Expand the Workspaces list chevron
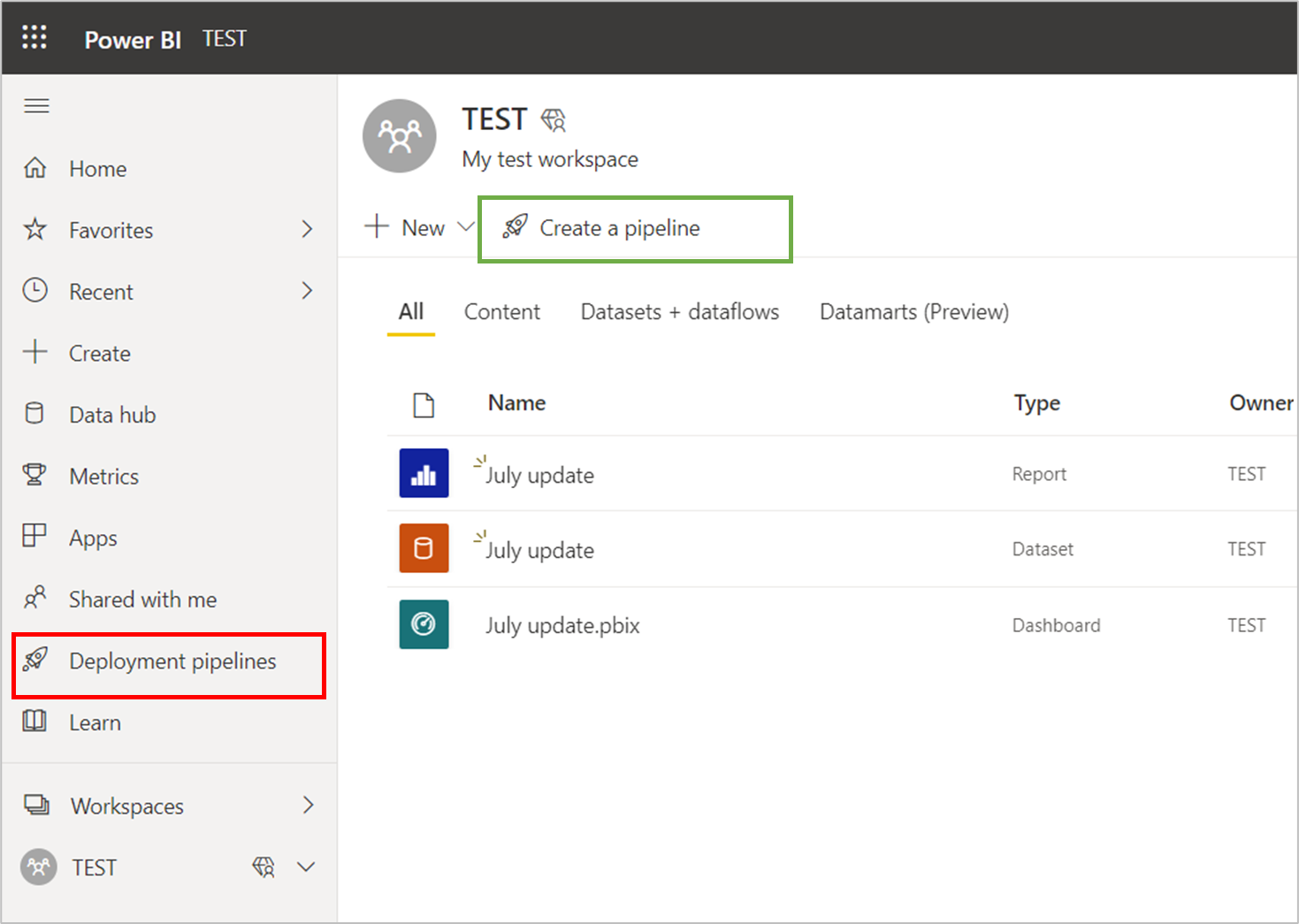The width and height of the screenshot is (1299, 924). [x=309, y=806]
